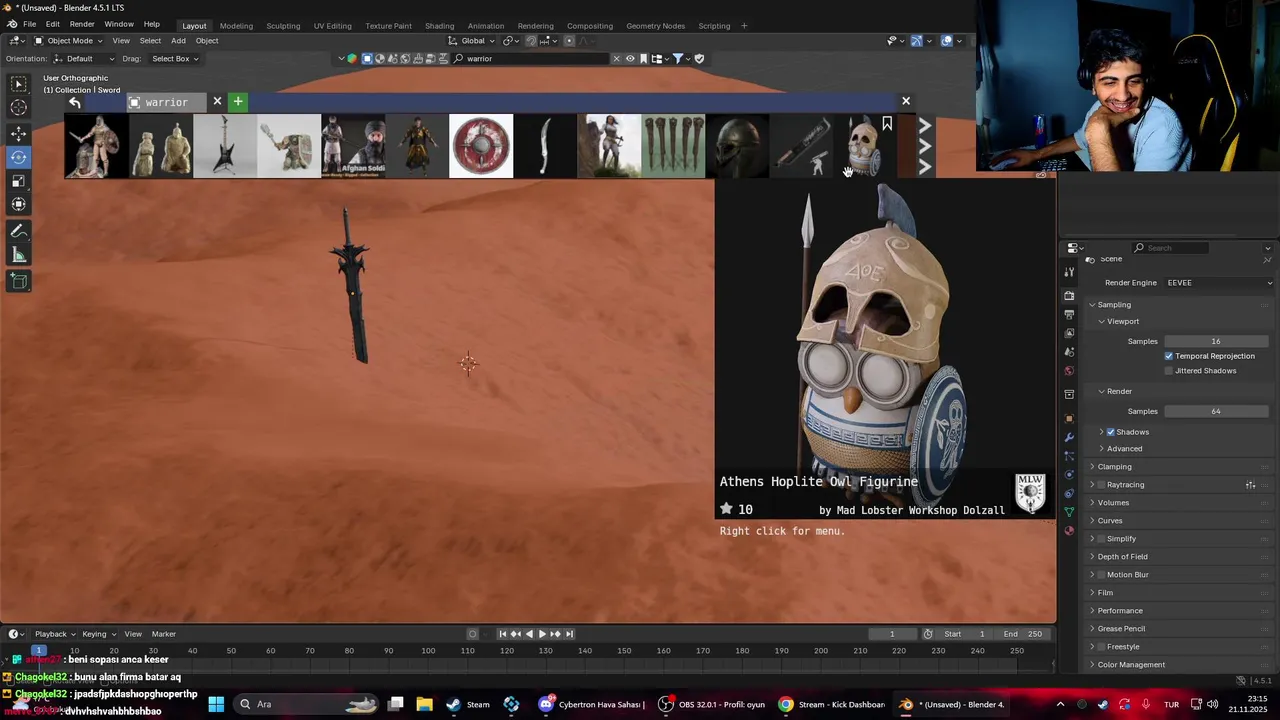
Task: Toggle Temporal Reprojection checkbox
Action: [1168, 356]
